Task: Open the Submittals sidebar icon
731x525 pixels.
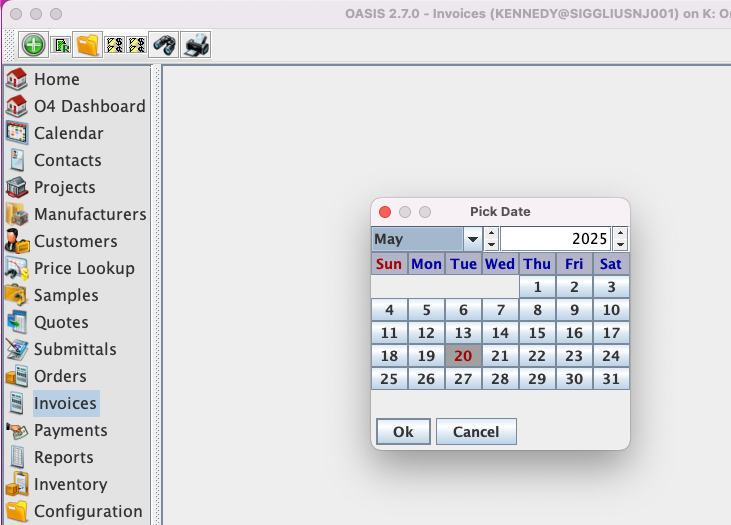Action: click(x=17, y=349)
